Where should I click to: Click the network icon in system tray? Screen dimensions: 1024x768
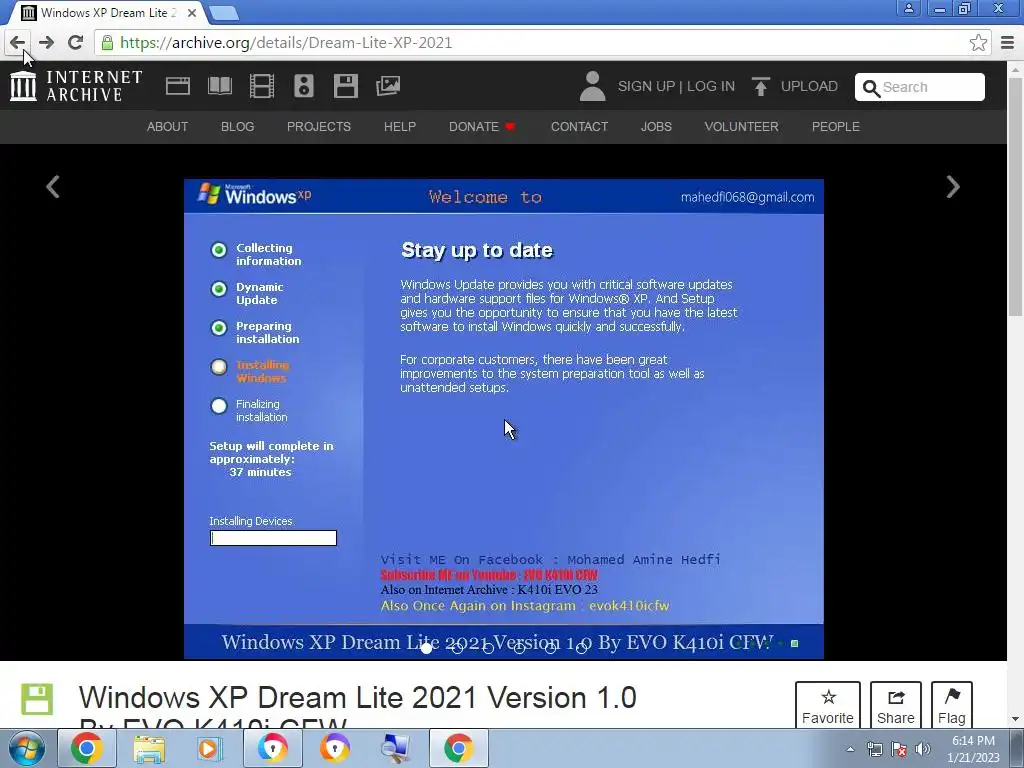pos(874,749)
